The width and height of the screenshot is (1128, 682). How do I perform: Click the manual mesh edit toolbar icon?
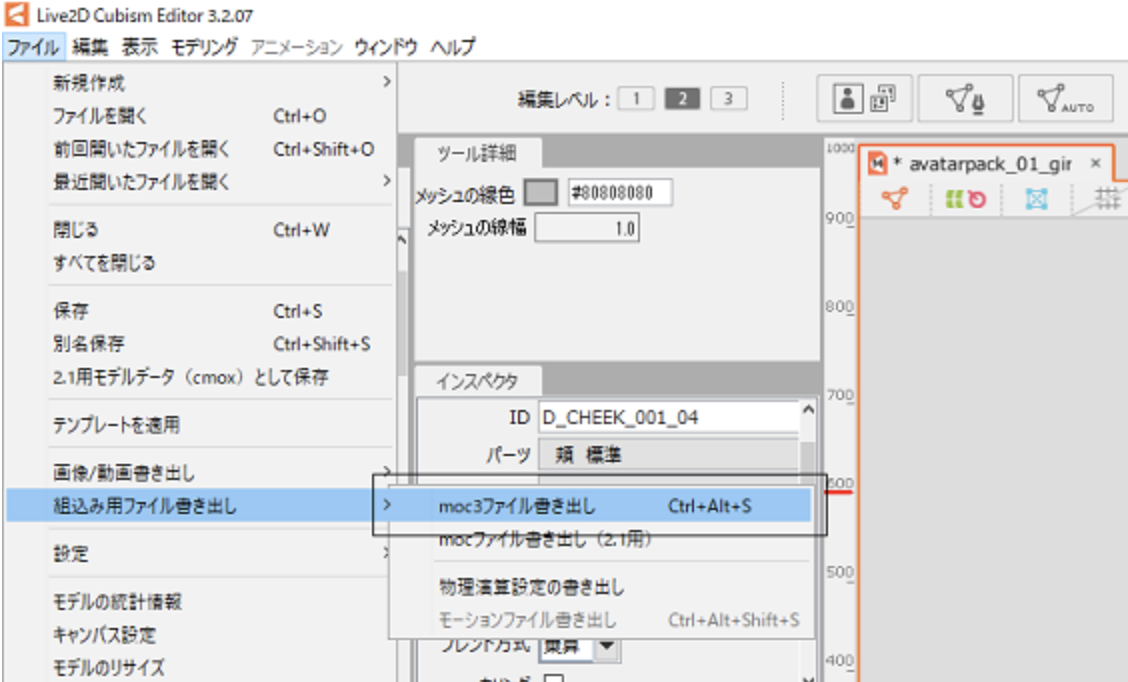(x=965, y=99)
